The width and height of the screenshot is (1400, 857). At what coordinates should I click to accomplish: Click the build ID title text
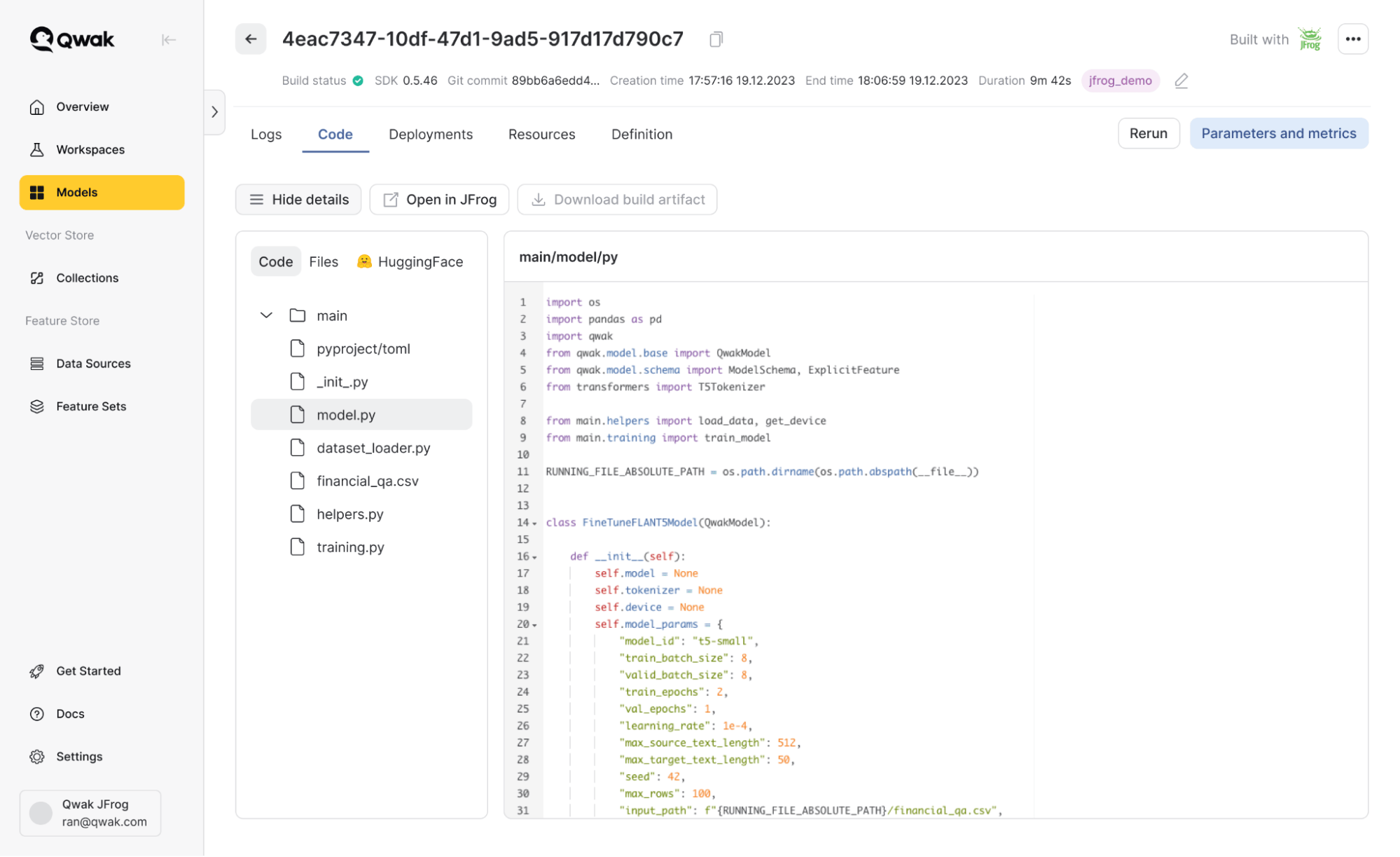(483, 39)
